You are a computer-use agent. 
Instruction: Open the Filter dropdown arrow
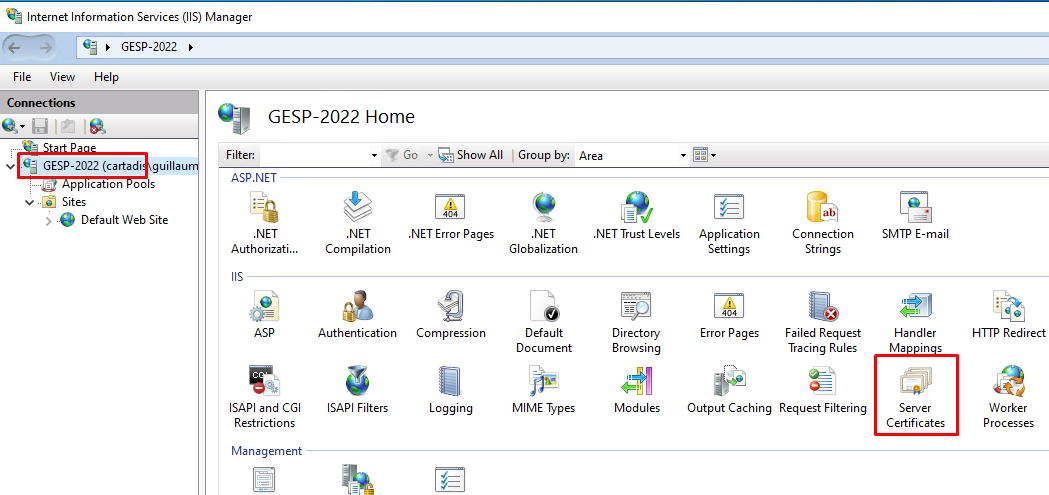[x=374, y=155]
